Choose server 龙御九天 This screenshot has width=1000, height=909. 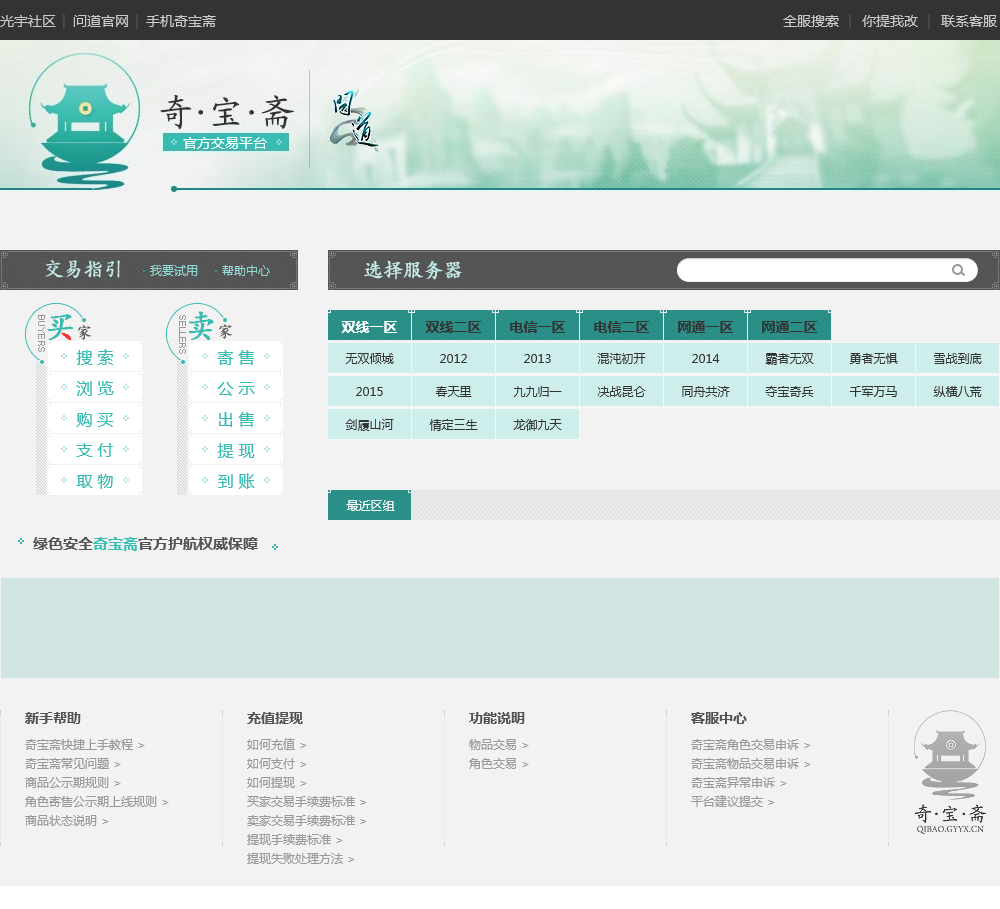537,425
